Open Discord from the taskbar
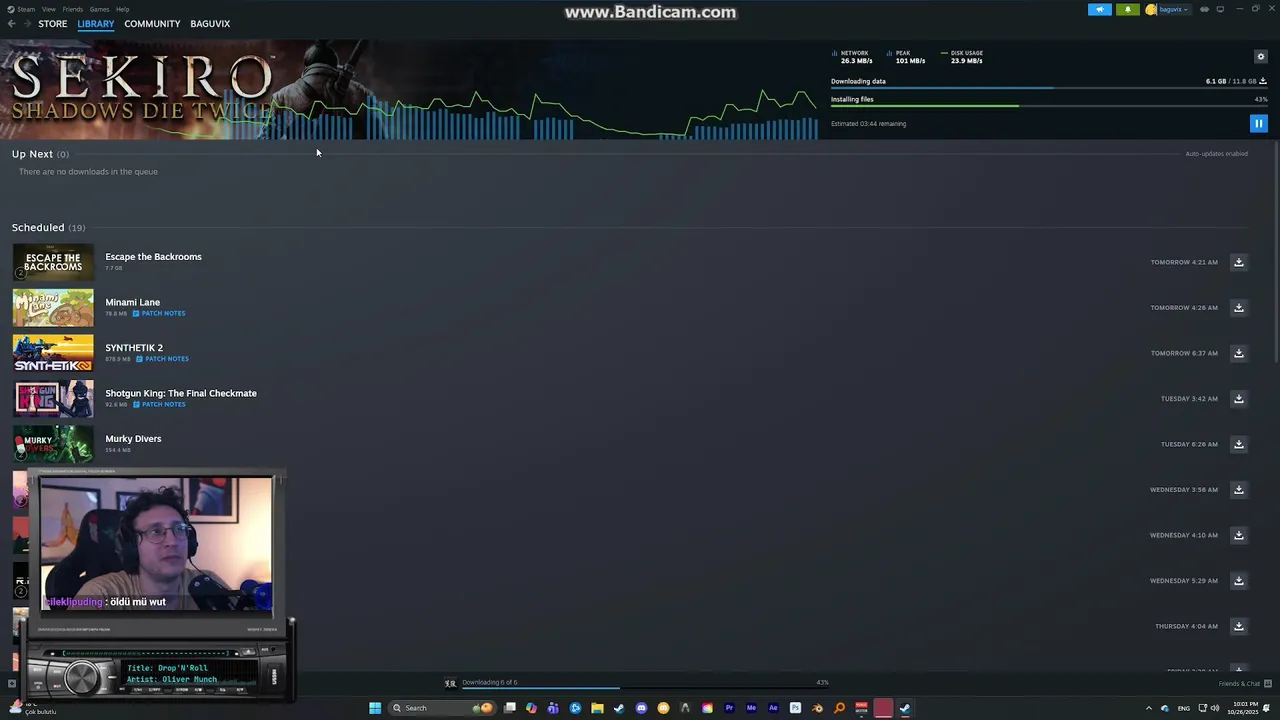 [641, 708]
